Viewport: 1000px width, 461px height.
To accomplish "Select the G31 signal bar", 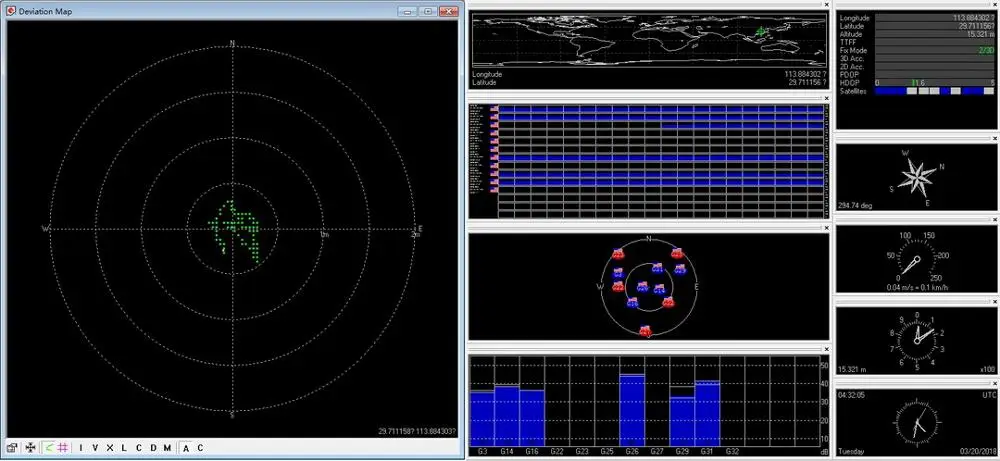I will (x=707, y=413).
